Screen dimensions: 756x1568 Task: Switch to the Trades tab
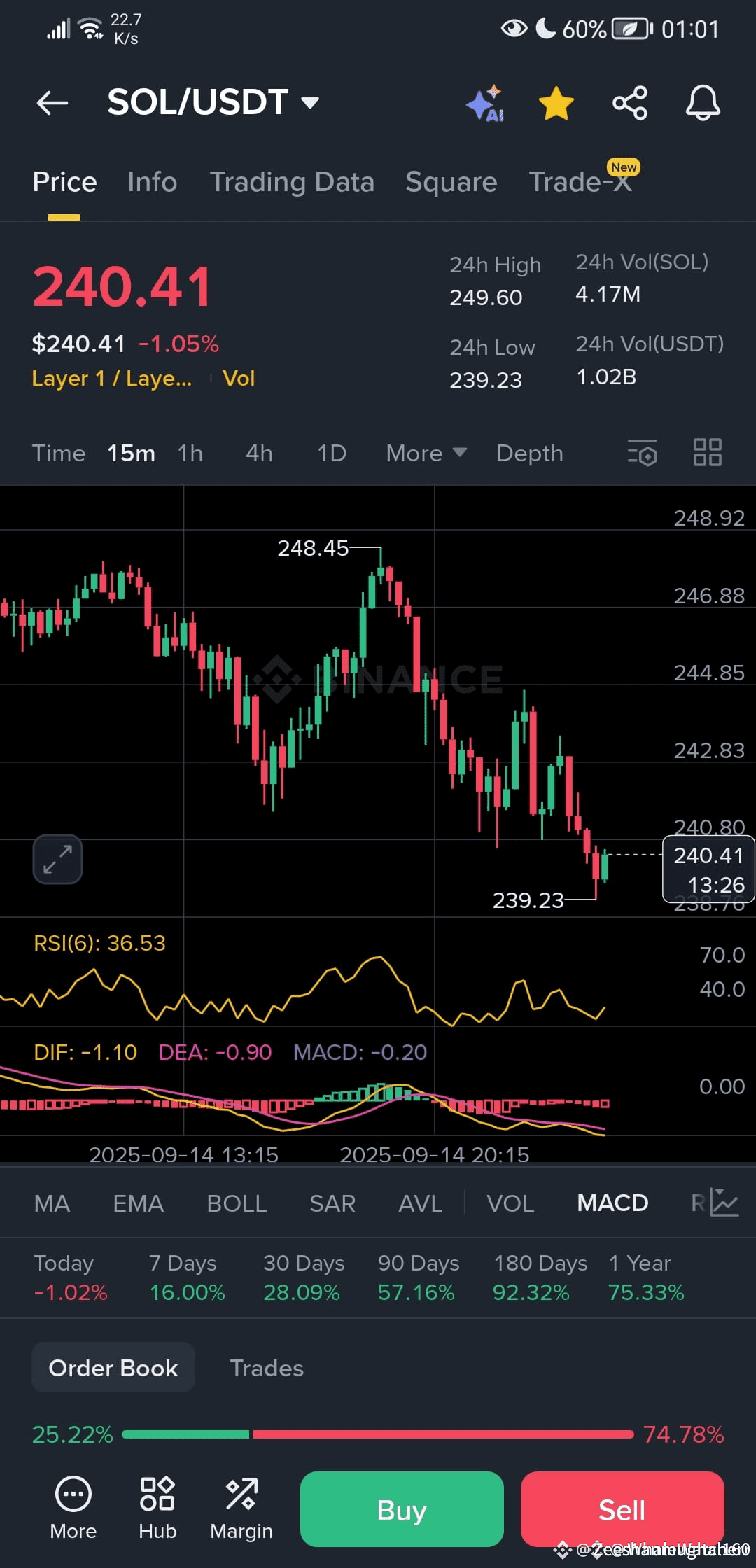(x=267, y=1368)
